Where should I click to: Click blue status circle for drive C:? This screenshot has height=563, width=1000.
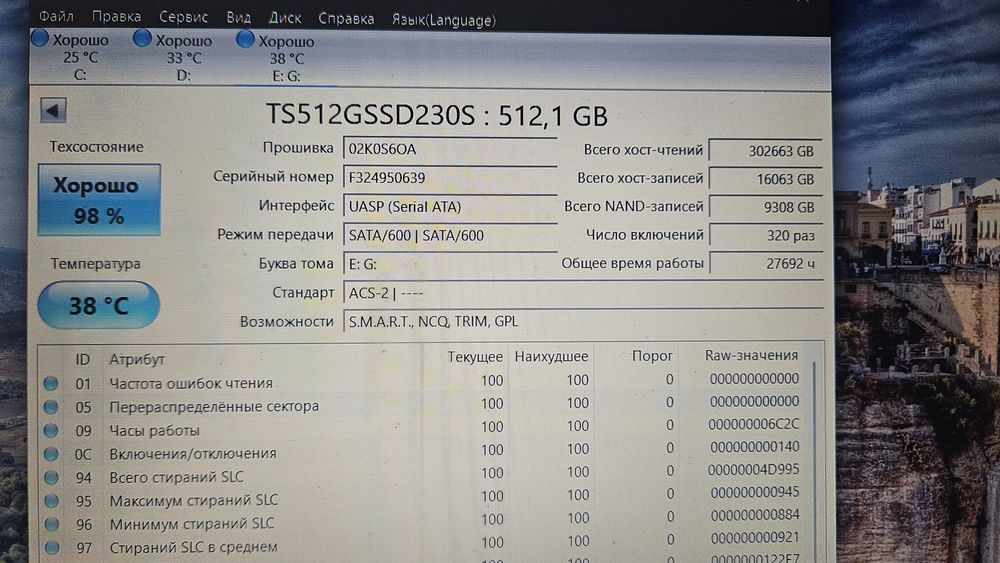tap(40, 38)
